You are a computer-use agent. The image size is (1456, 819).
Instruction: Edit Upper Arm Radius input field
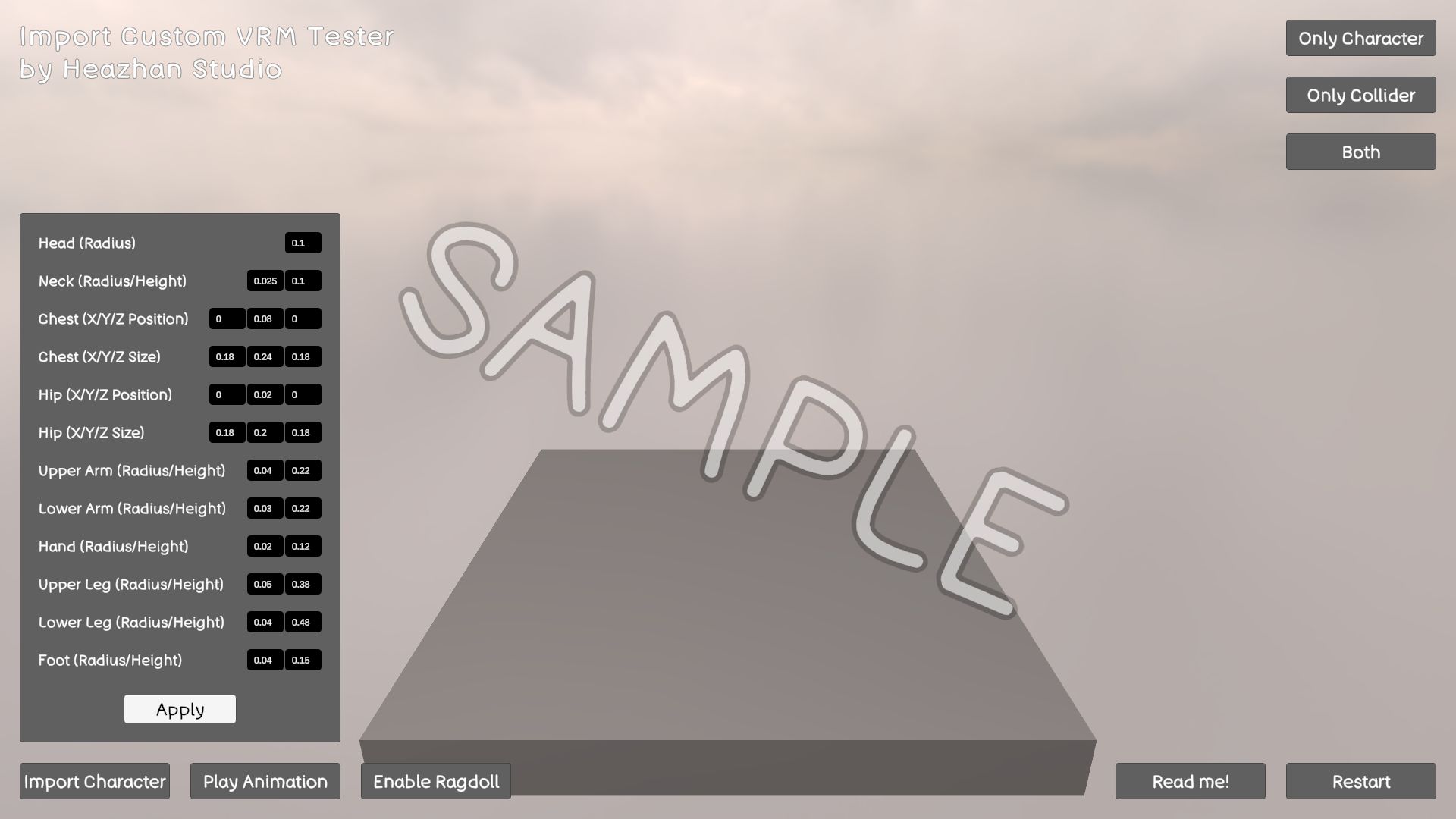pyautogui.click(x=265, y=470)
